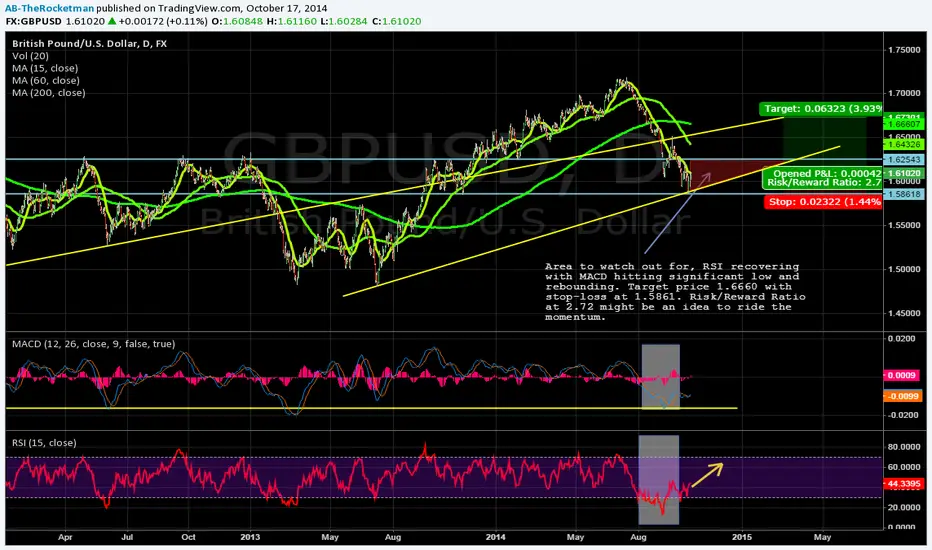Click the 1.61020 current price tag on axis
Viewport: 932px width, 550px height.
click(x=904, y=174)
